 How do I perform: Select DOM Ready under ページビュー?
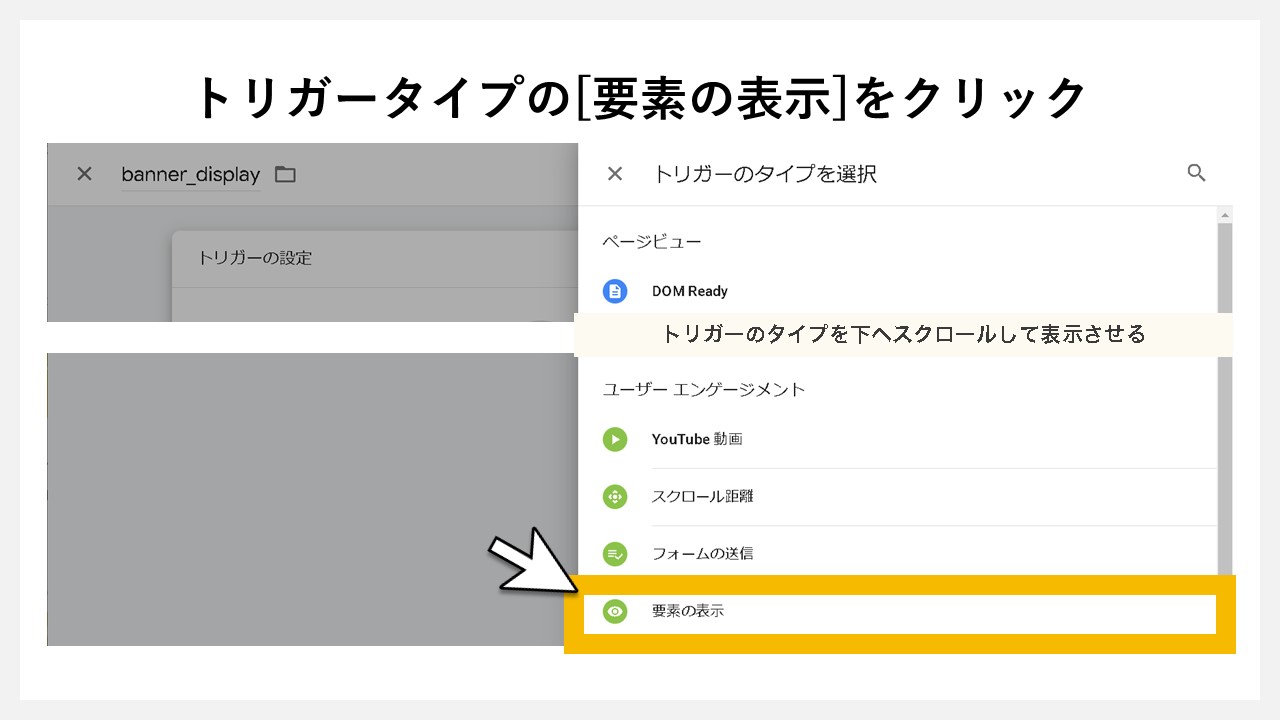pyautogui.click(x=690, y=291)
